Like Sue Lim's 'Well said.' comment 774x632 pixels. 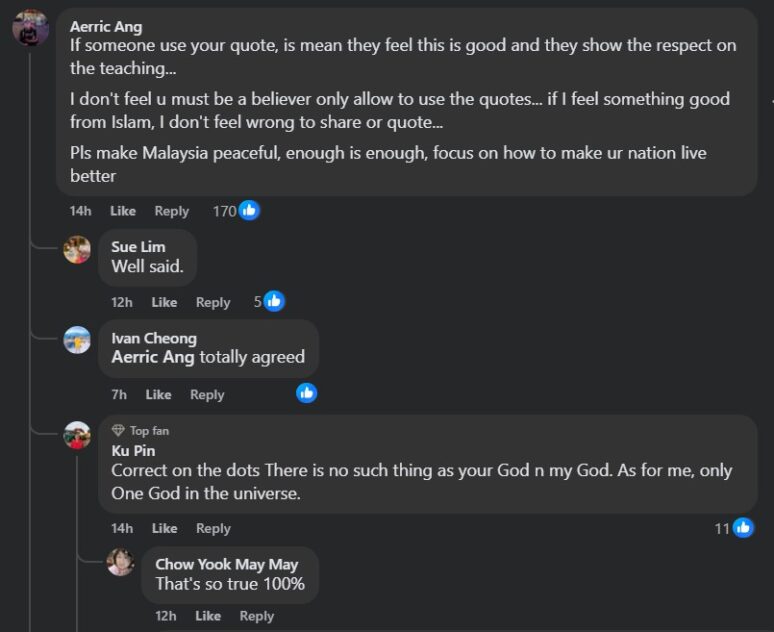[x=164, y=302]
